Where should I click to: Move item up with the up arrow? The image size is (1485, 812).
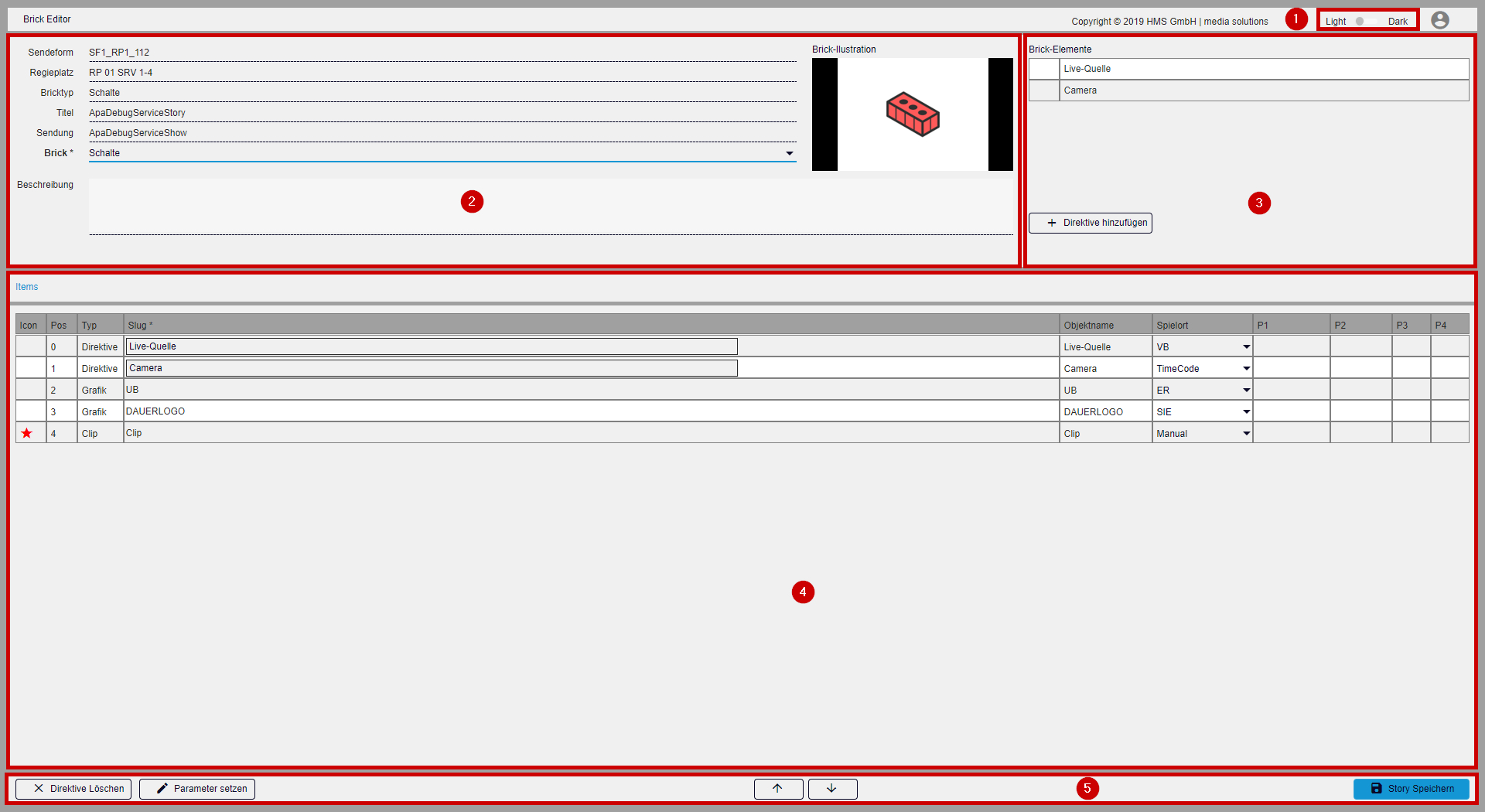pos(778,788)
